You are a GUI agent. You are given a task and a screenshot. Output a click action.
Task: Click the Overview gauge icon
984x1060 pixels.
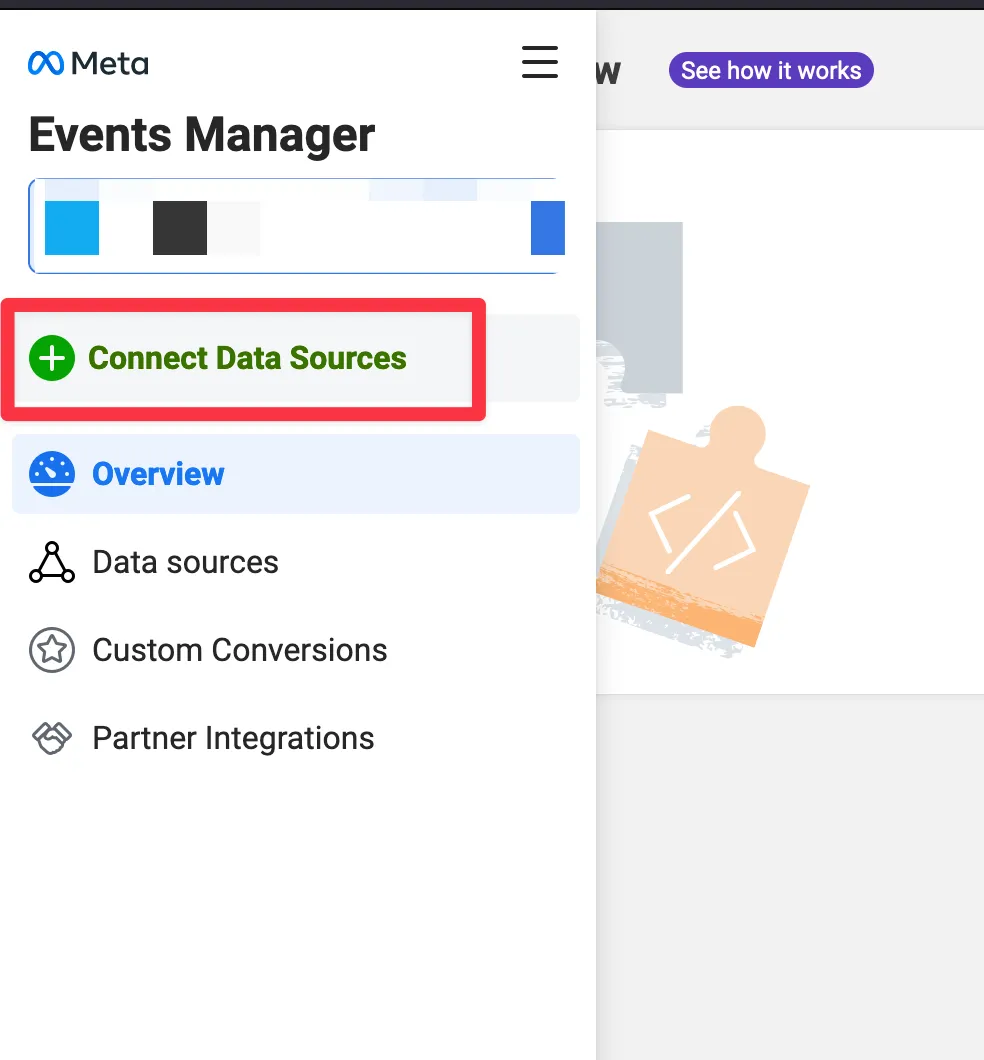(52, 474)
